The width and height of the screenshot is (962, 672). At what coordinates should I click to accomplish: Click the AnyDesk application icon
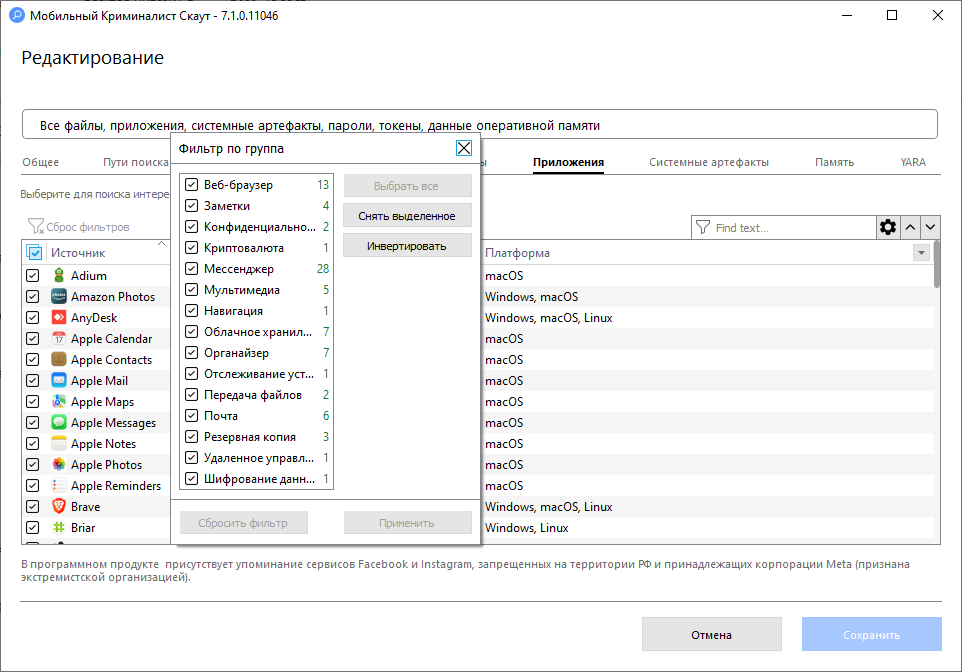pos(59,318)
